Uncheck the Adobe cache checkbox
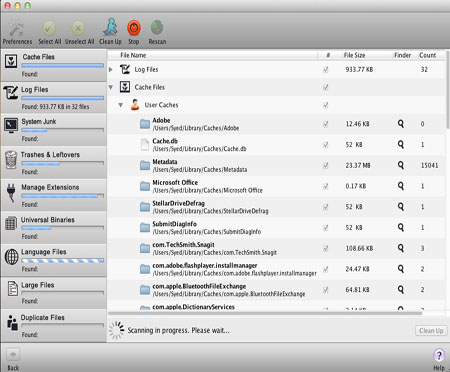 325,124
